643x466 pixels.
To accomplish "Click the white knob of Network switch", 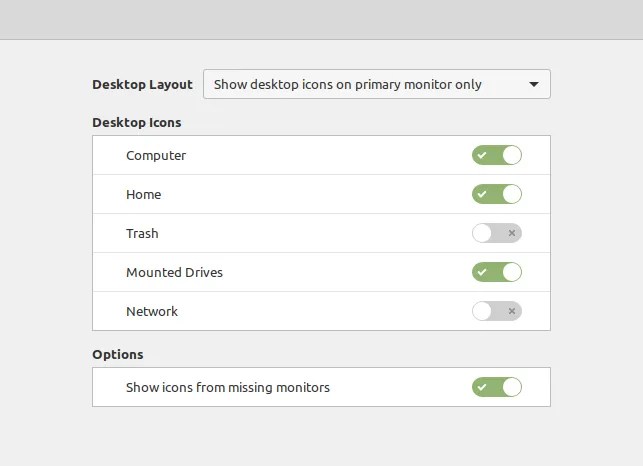I will tap(481, 311).
